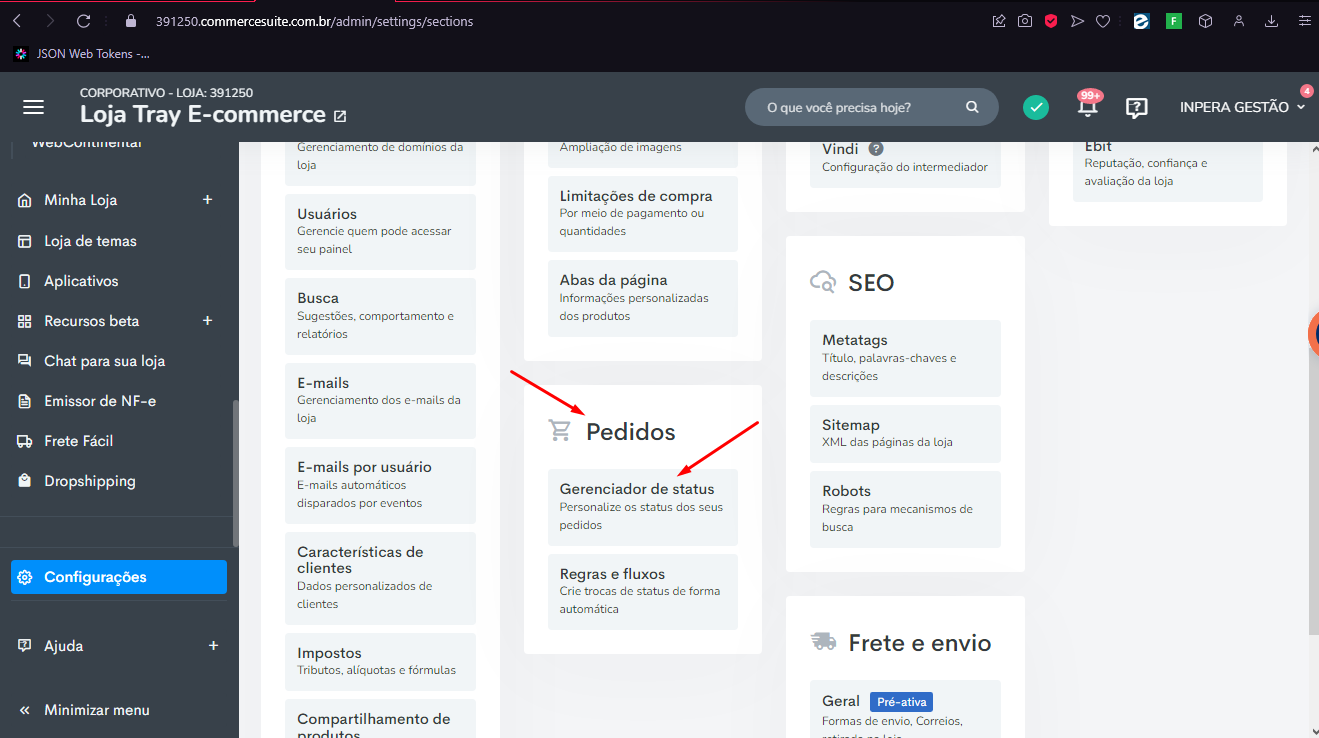This screenshot has width=1319, height=738.
Task: Click the red shield adblock icon
Action: (x=1051, y=20)
